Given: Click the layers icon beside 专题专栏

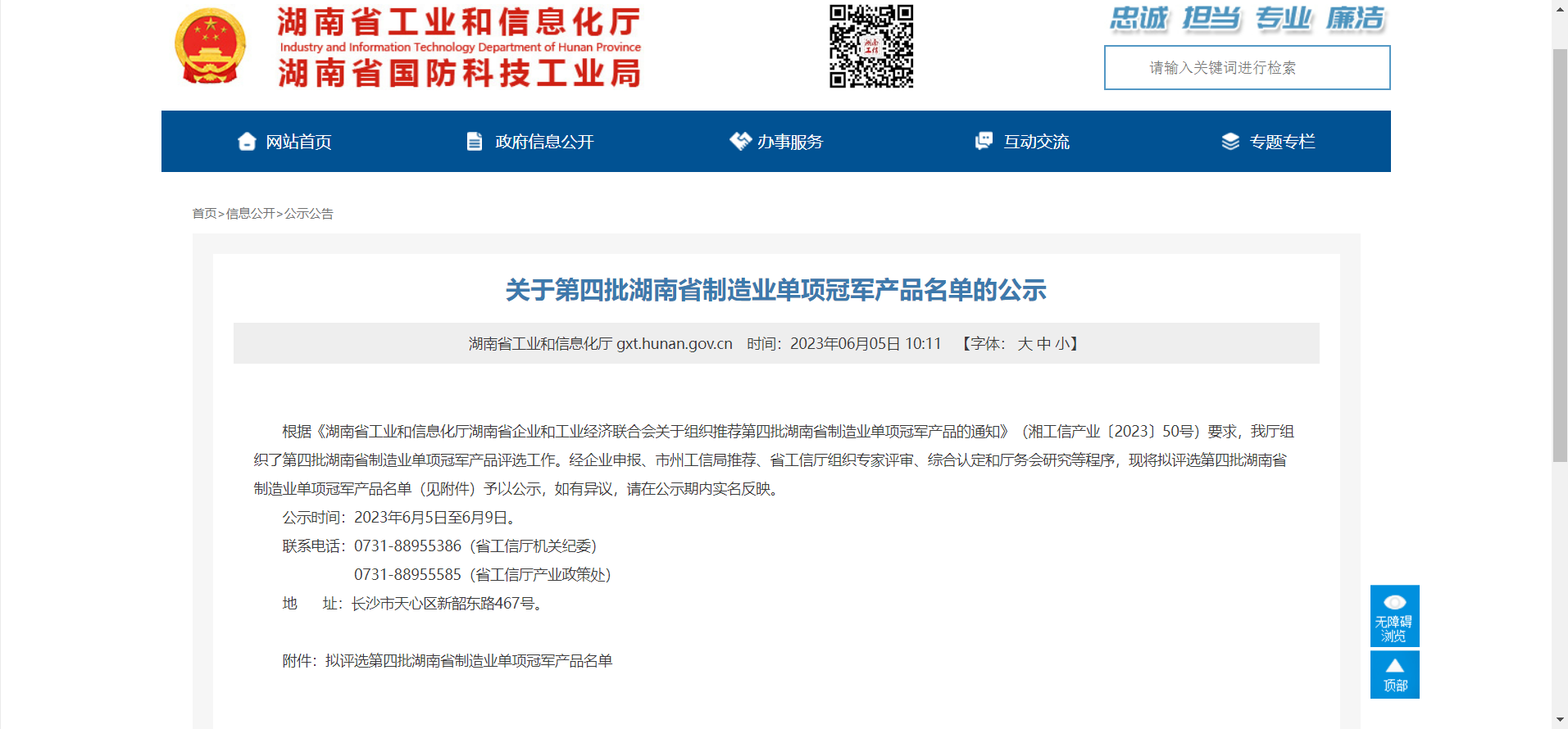Looking at the screenshot, I should 1230,142.
